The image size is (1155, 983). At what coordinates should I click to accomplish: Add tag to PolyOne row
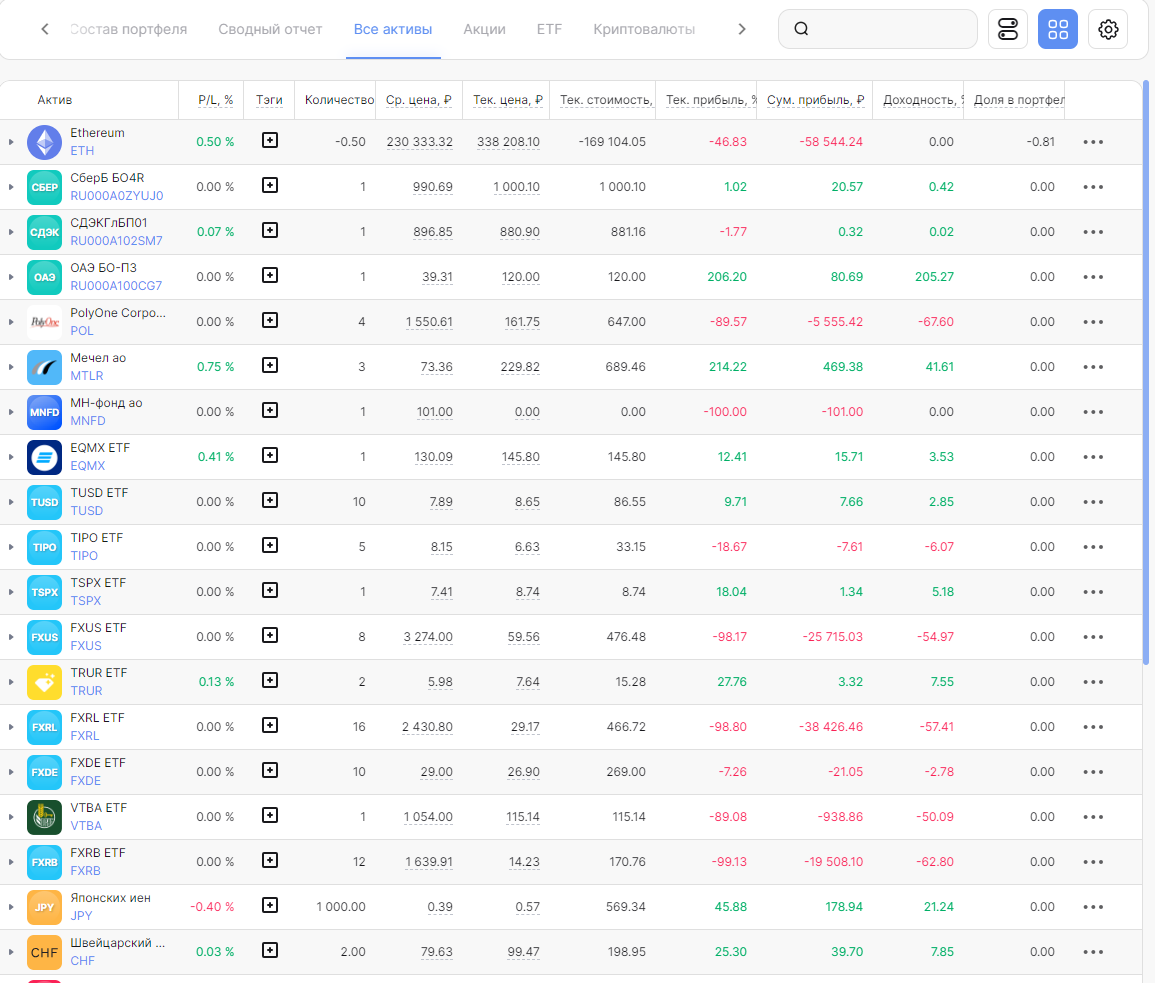pyautogui.click(x=270, y=320)
